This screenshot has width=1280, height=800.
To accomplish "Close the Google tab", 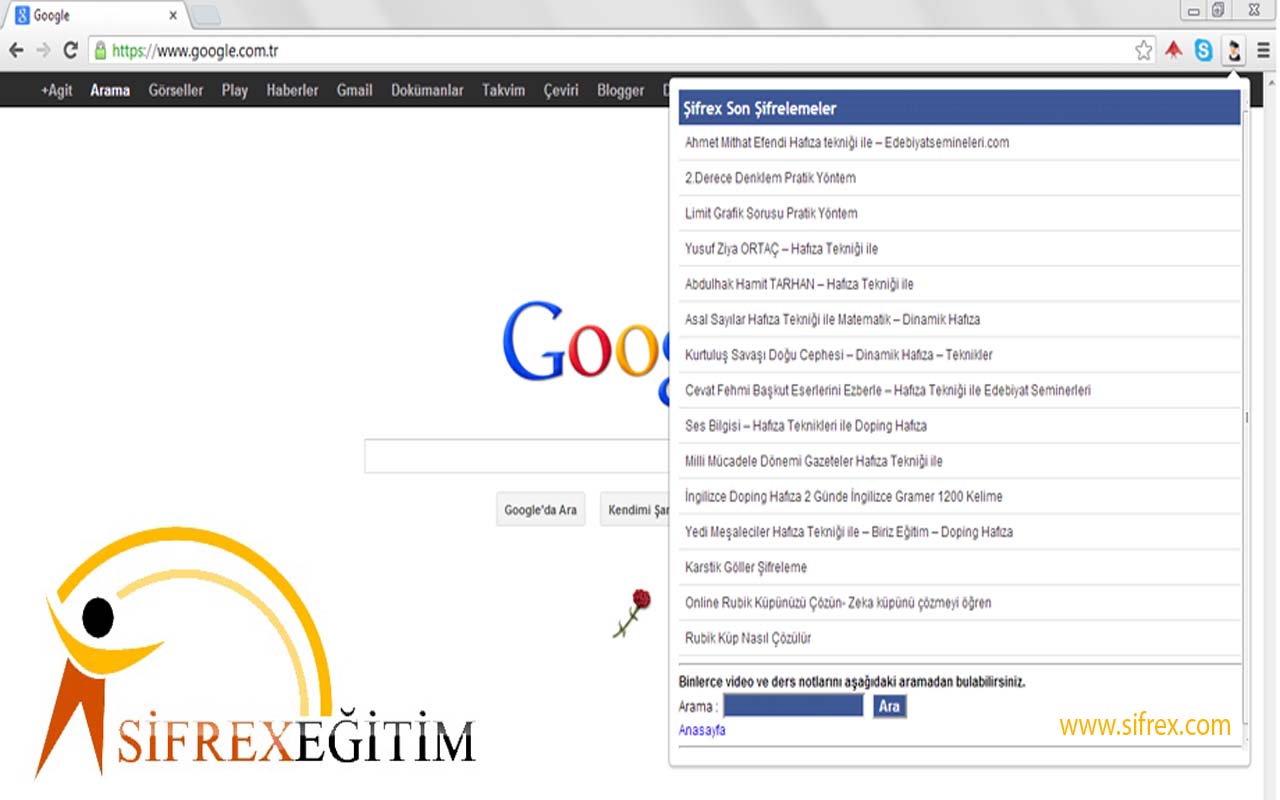I will pyautogui.click(x=173, y=16).
